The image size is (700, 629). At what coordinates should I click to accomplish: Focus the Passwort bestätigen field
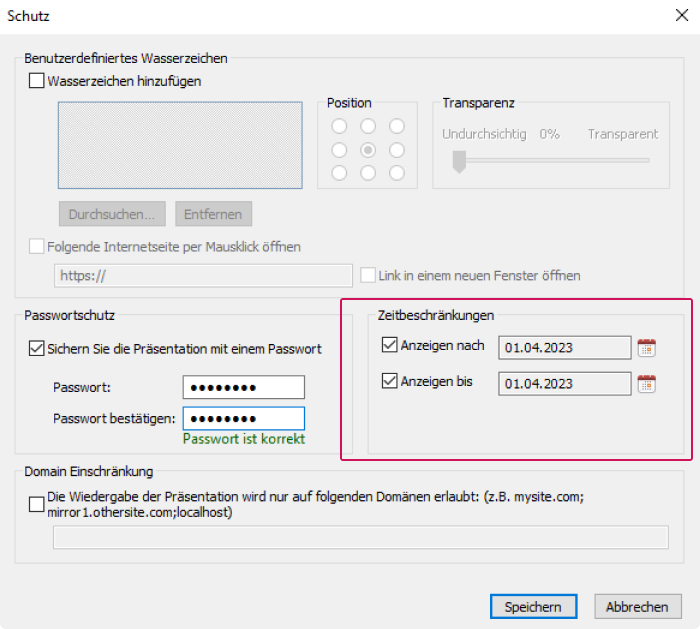(244, 418)
